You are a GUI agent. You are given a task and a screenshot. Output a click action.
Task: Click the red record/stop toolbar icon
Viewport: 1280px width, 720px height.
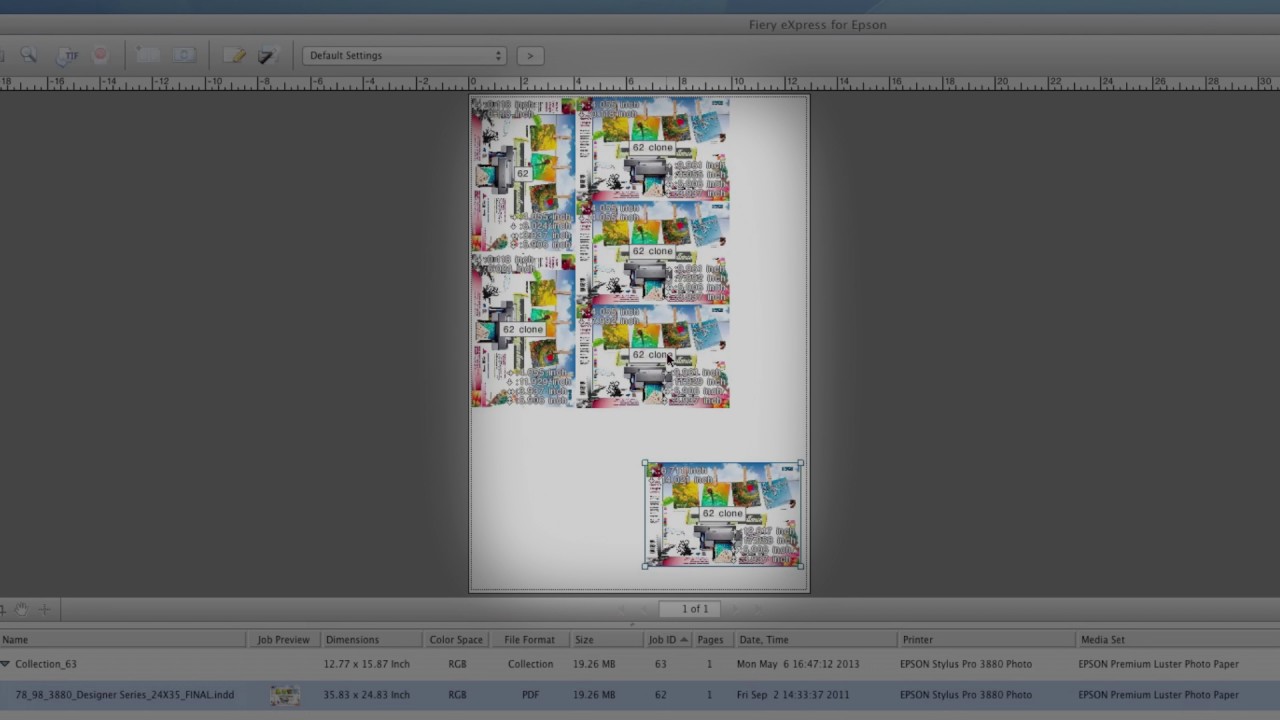(x=100, y=56)
